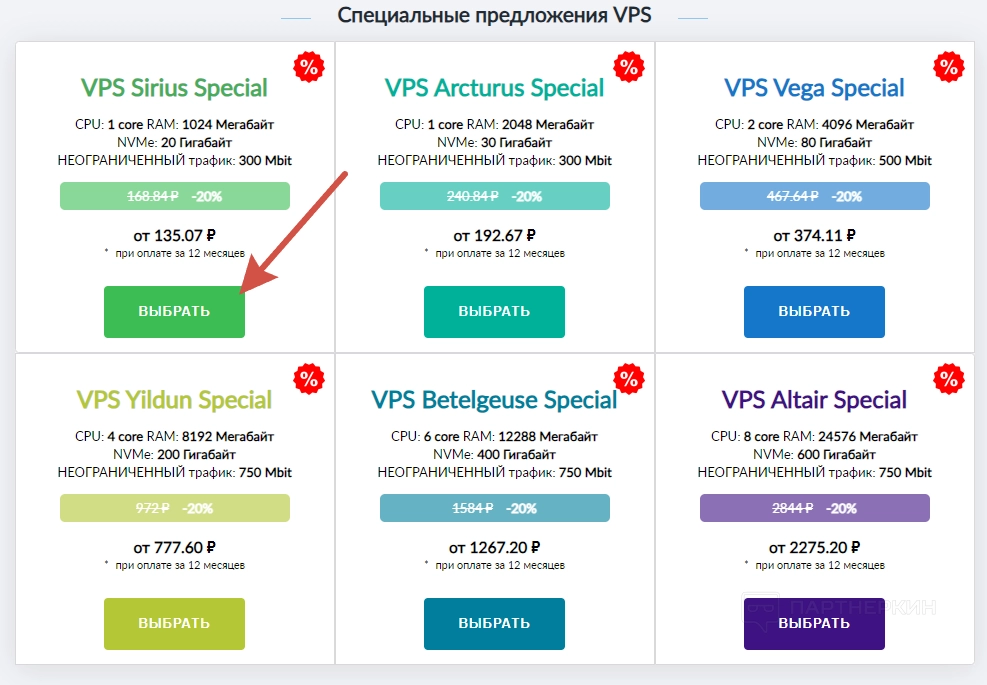Open the VPS Arcturus Special heading

point(494,88)
